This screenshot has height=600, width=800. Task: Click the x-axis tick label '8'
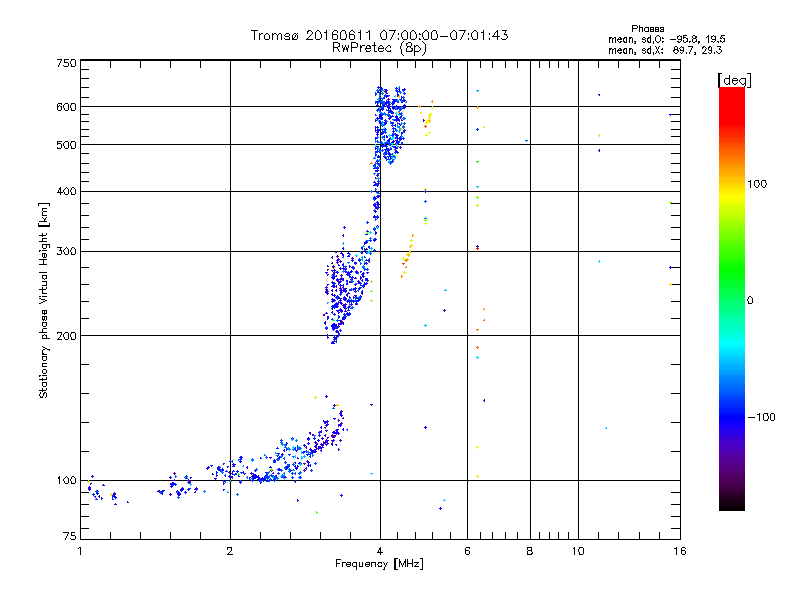530,551
